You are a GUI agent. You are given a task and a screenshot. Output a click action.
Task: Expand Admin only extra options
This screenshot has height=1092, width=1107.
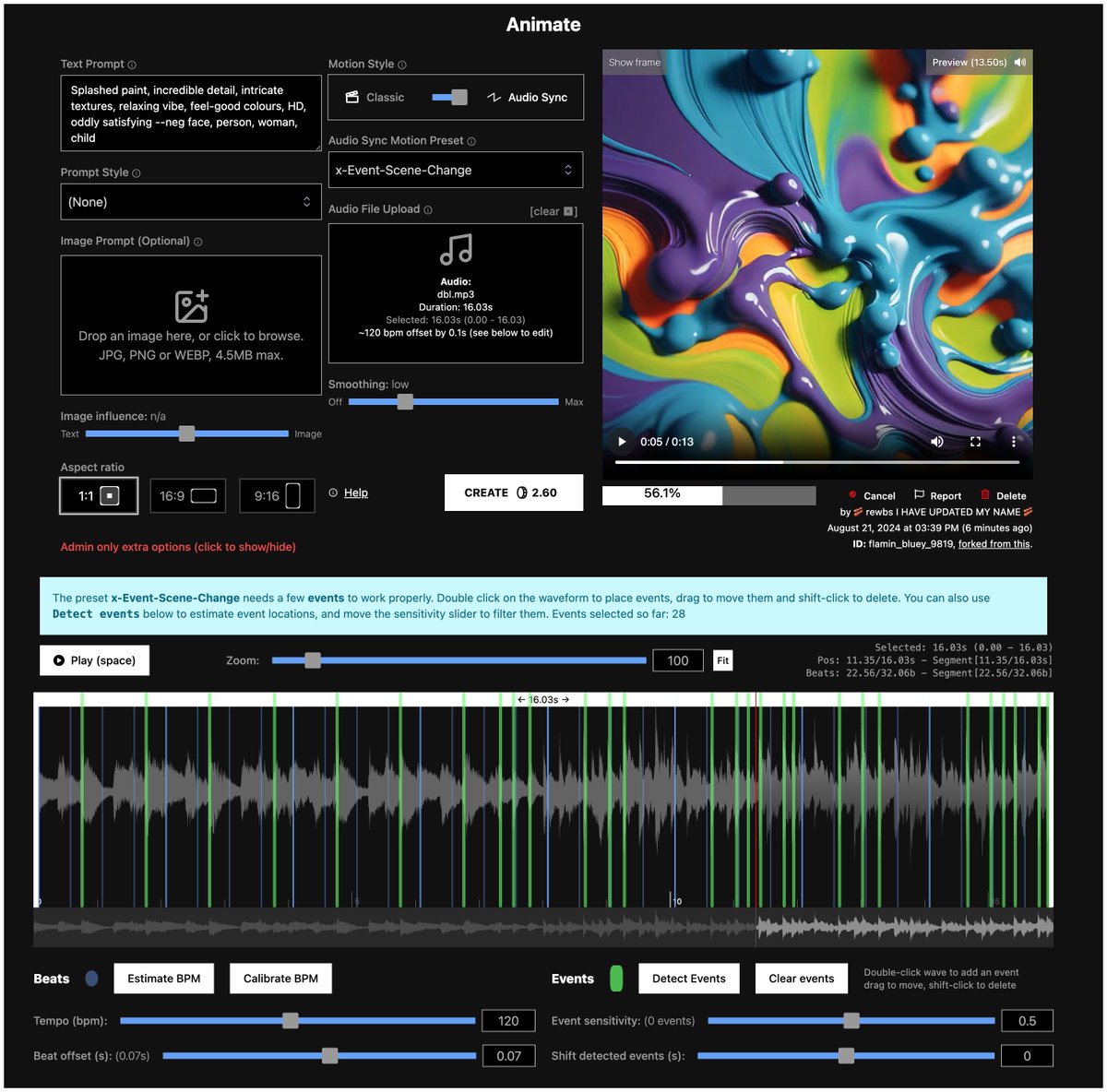pos(178,547)
